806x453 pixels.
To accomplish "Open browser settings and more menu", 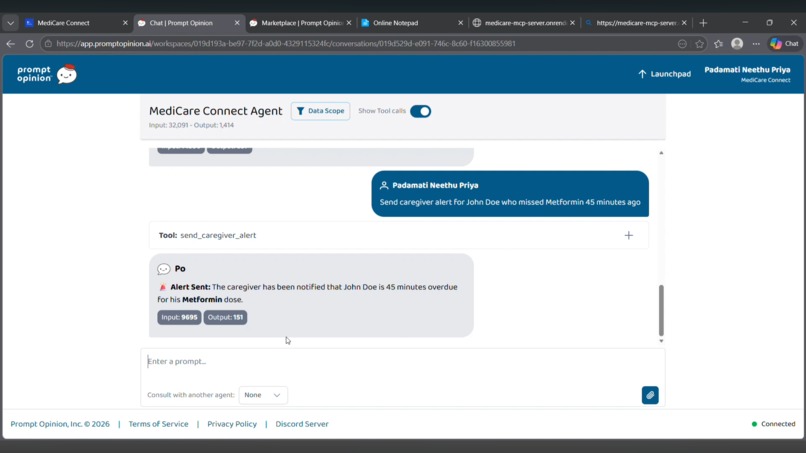I will coord(756,44).
